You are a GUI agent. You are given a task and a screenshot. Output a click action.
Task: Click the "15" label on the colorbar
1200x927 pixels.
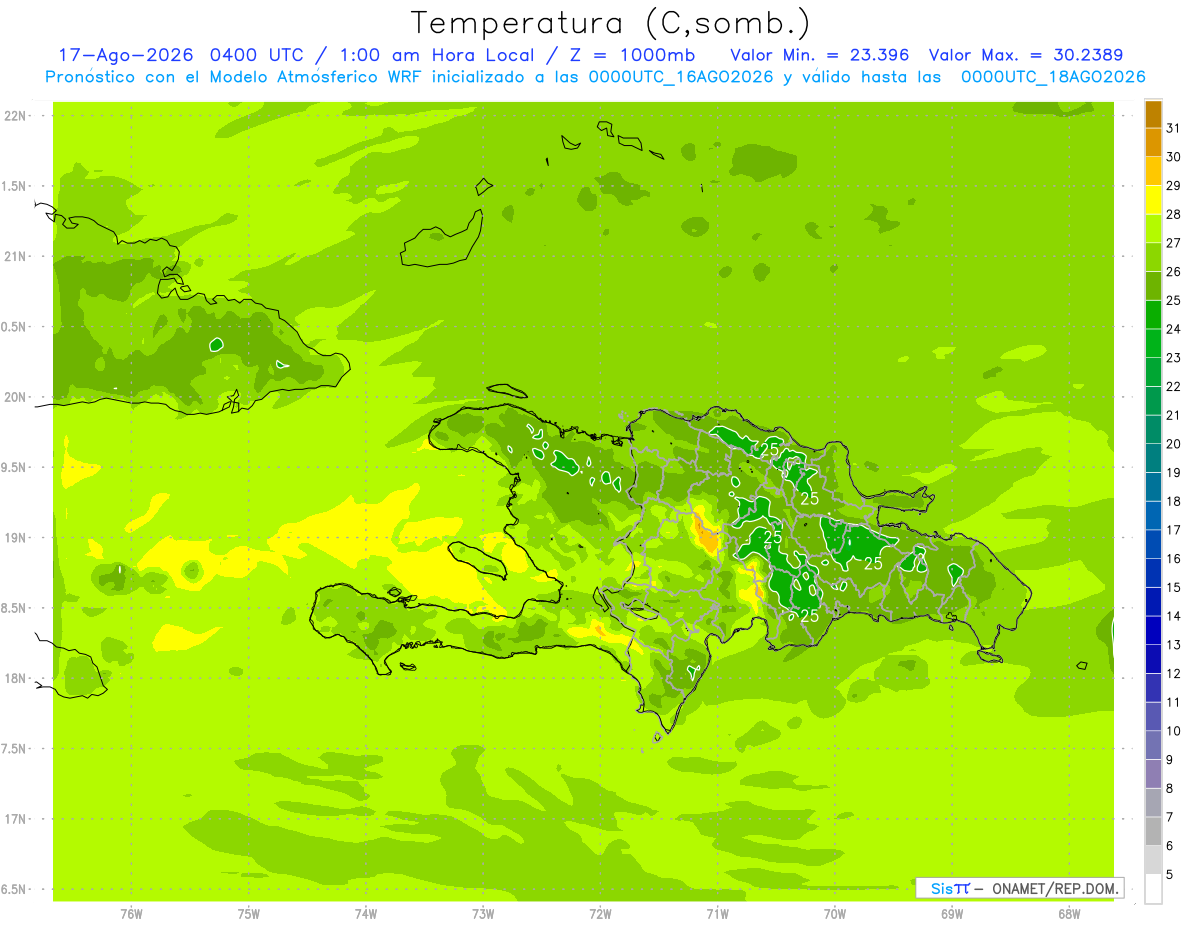point(1174,587)
